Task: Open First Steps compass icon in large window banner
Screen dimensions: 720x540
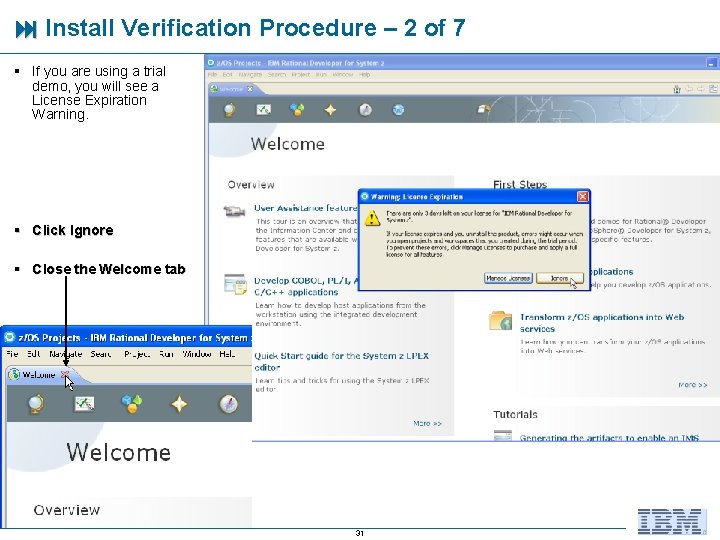Action: coord(365,110)
